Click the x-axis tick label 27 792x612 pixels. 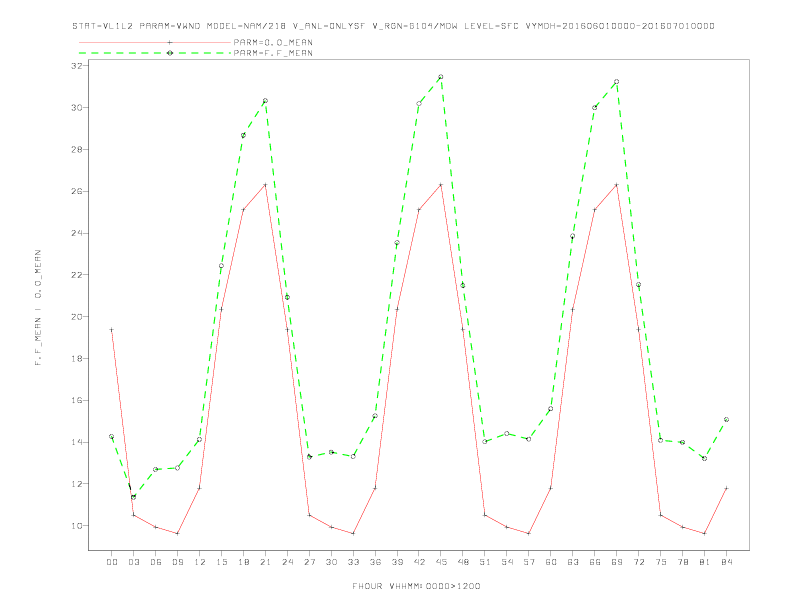[x=309, y=562]
